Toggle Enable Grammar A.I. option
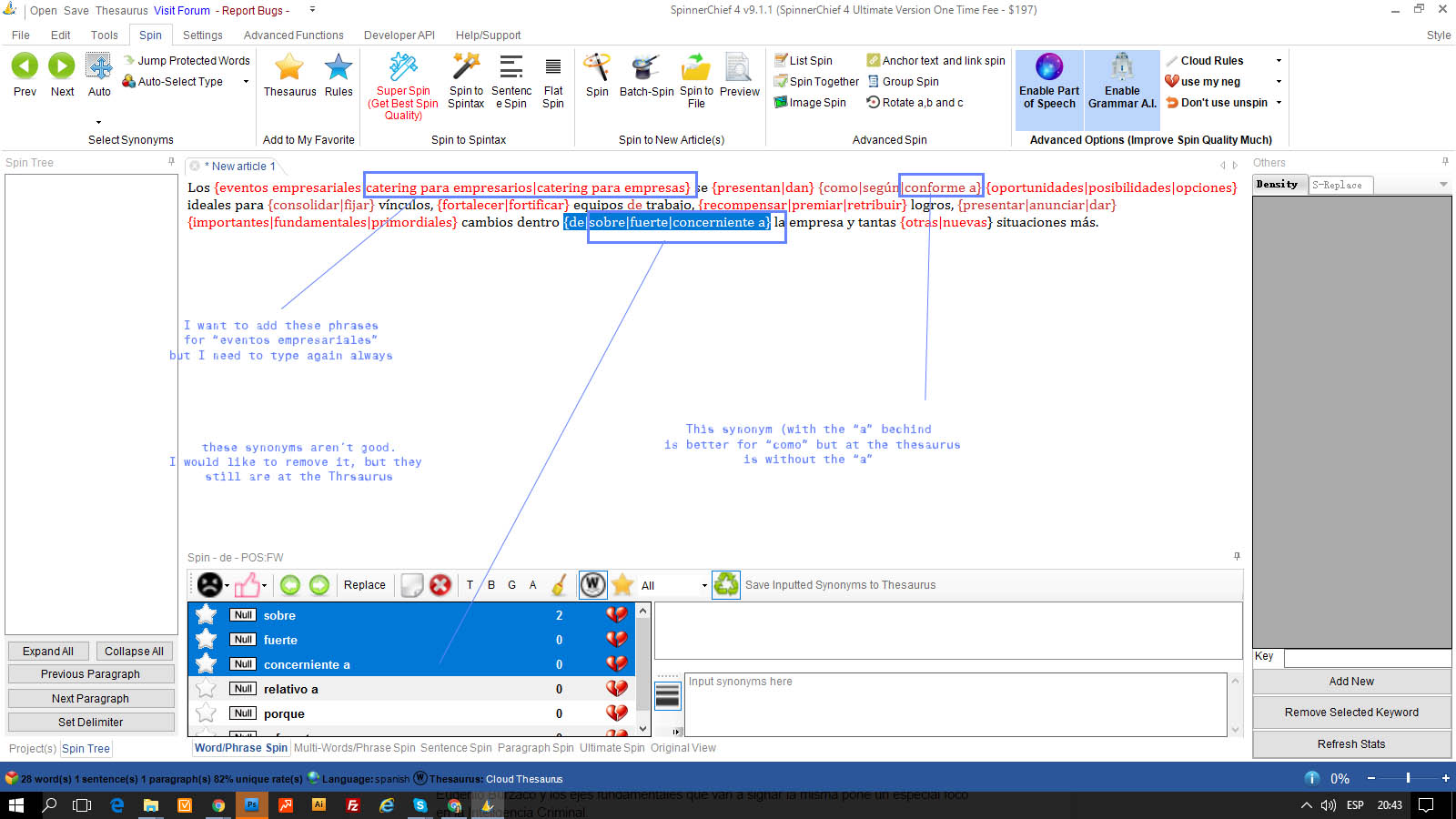The width and height of the screenshot is (1456, 819). (x=1122, y=81)
